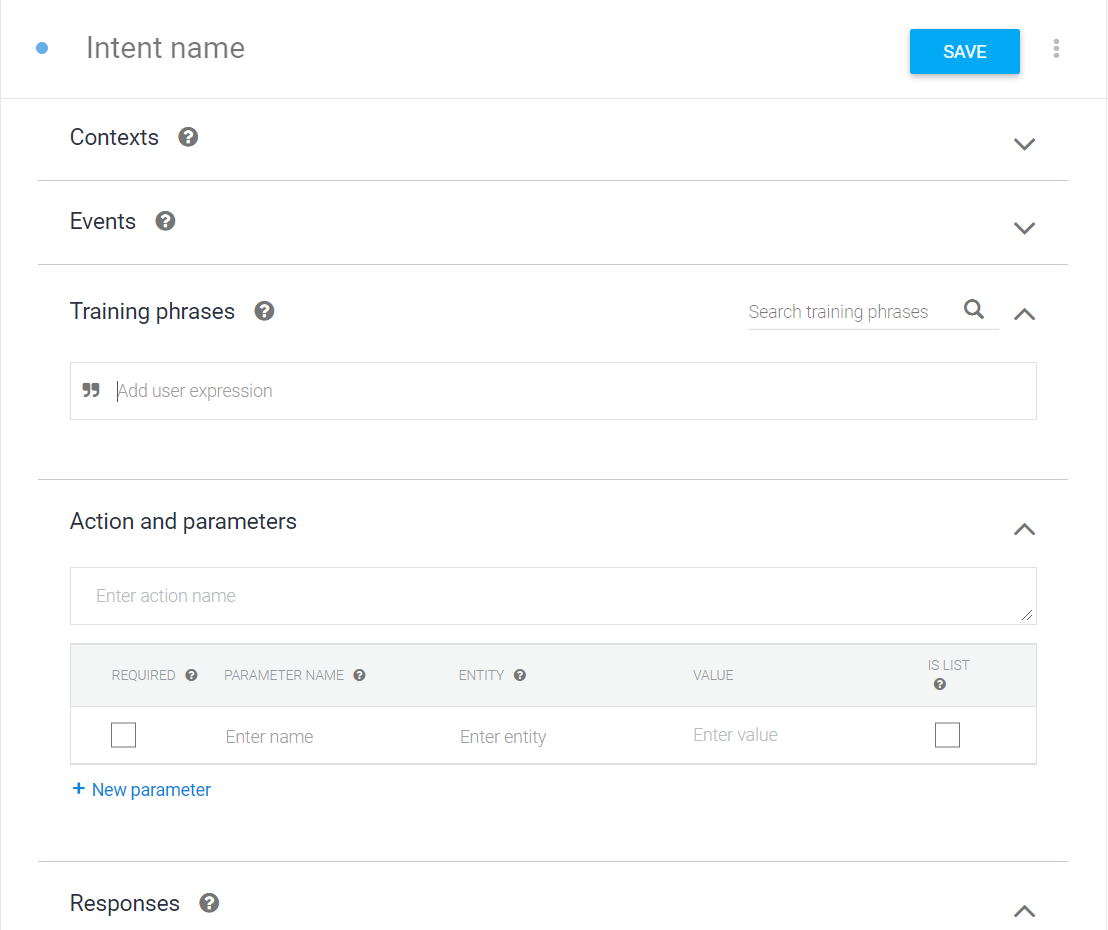1108x930 pixels.
Task: Click the search magnifier icon
Action: point(974,309)
